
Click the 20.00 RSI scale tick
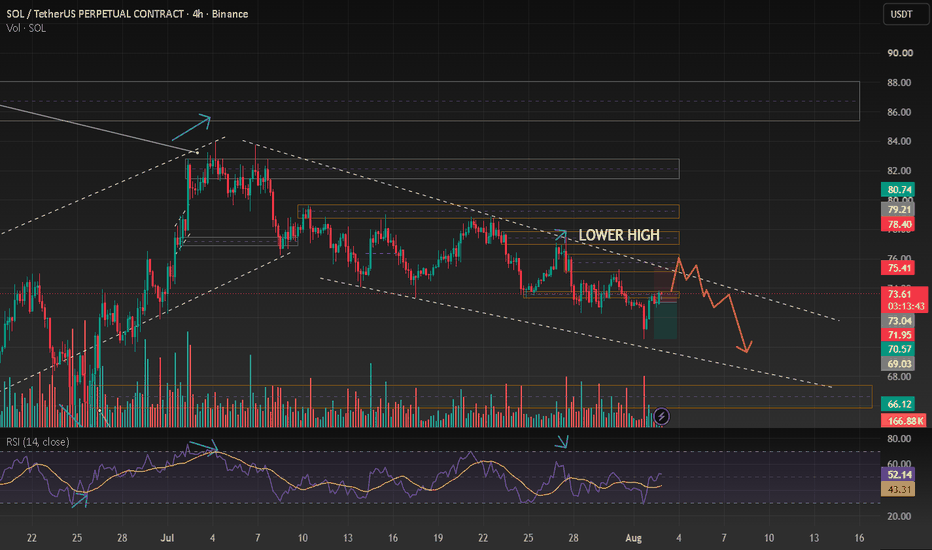tap(899, 516)
